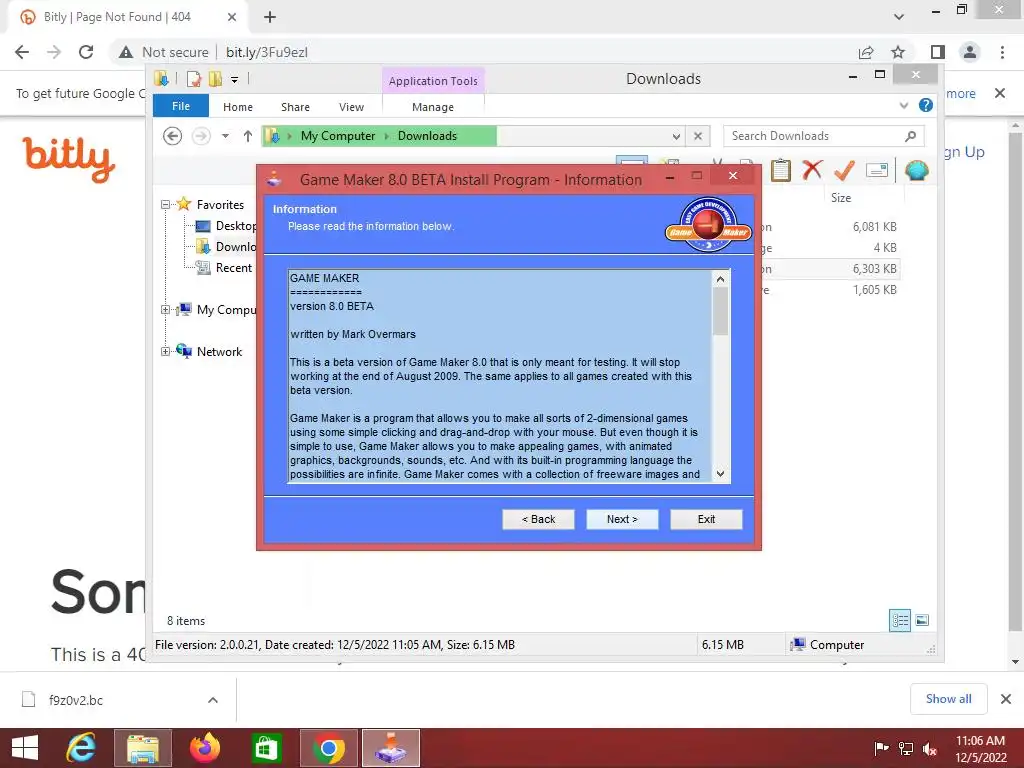Switch Explorer to details view icon
The image size is (1024, 768).
[900, 620]
